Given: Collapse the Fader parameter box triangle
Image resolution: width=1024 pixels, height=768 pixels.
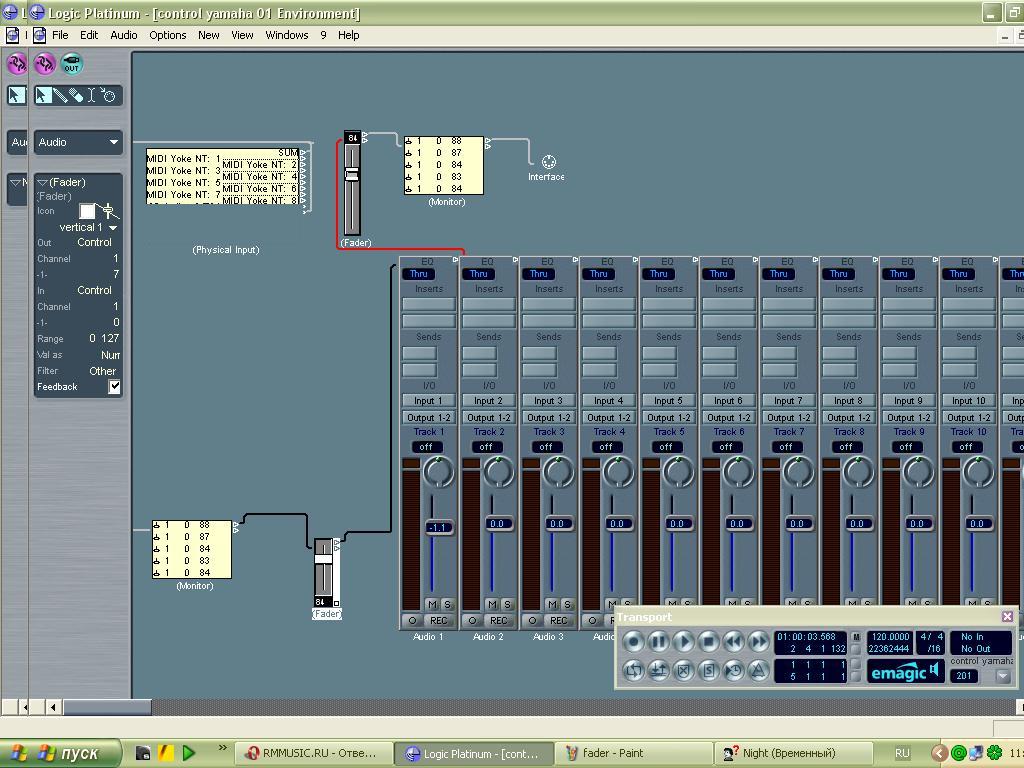Looking at the screenshot, I should 42,183.
